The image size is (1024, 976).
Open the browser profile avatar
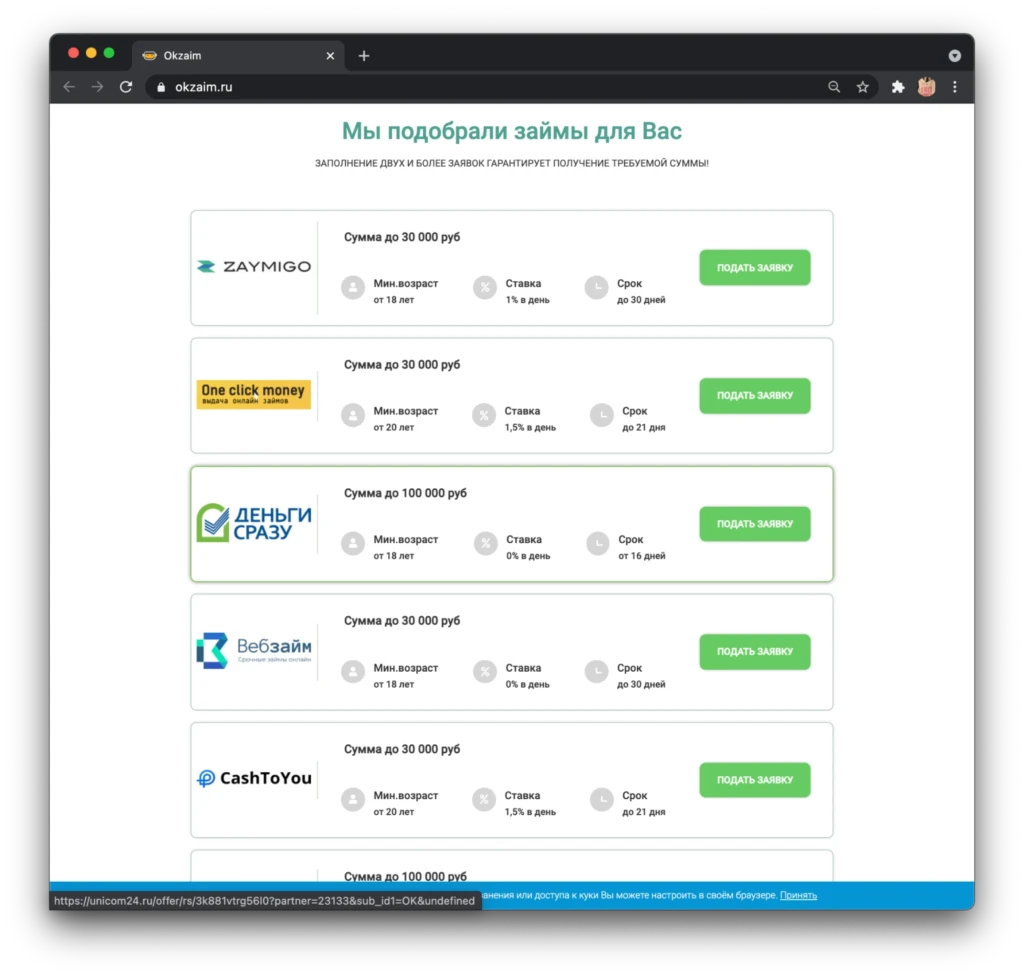coord(926,87)
